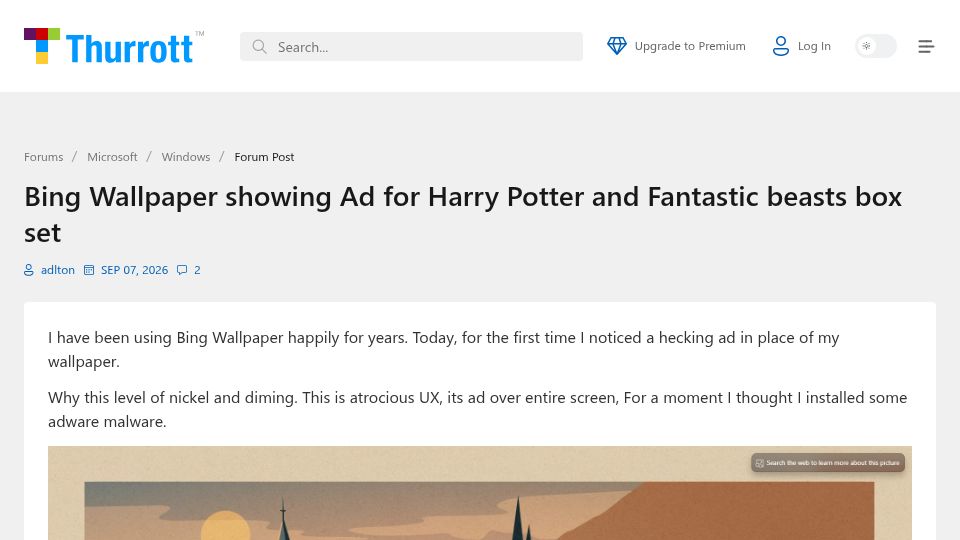
Task: Click paragraph starting 'I have been using'
Action: [443, 350]
